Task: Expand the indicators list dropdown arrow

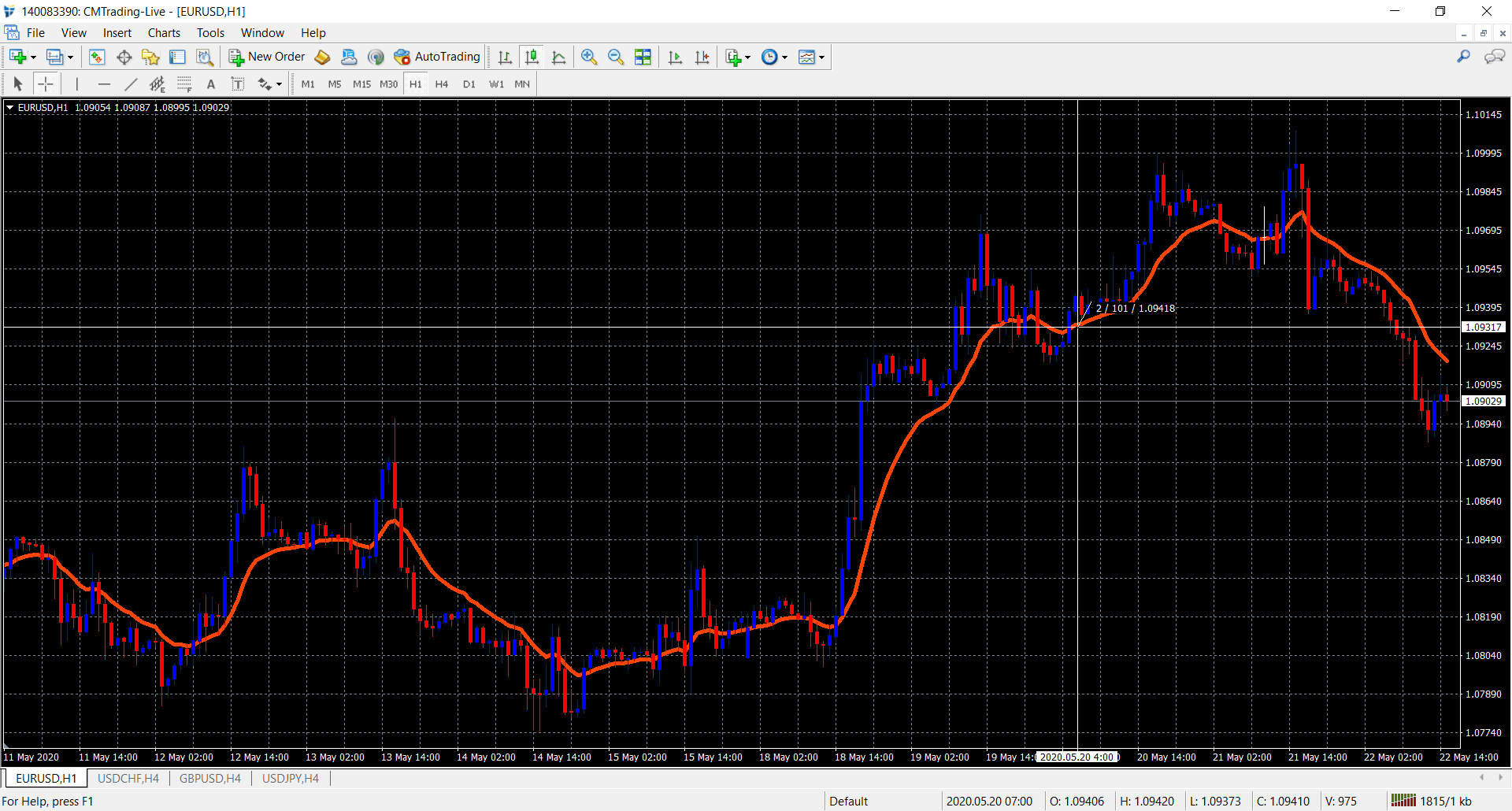Action: coord(747,57)
